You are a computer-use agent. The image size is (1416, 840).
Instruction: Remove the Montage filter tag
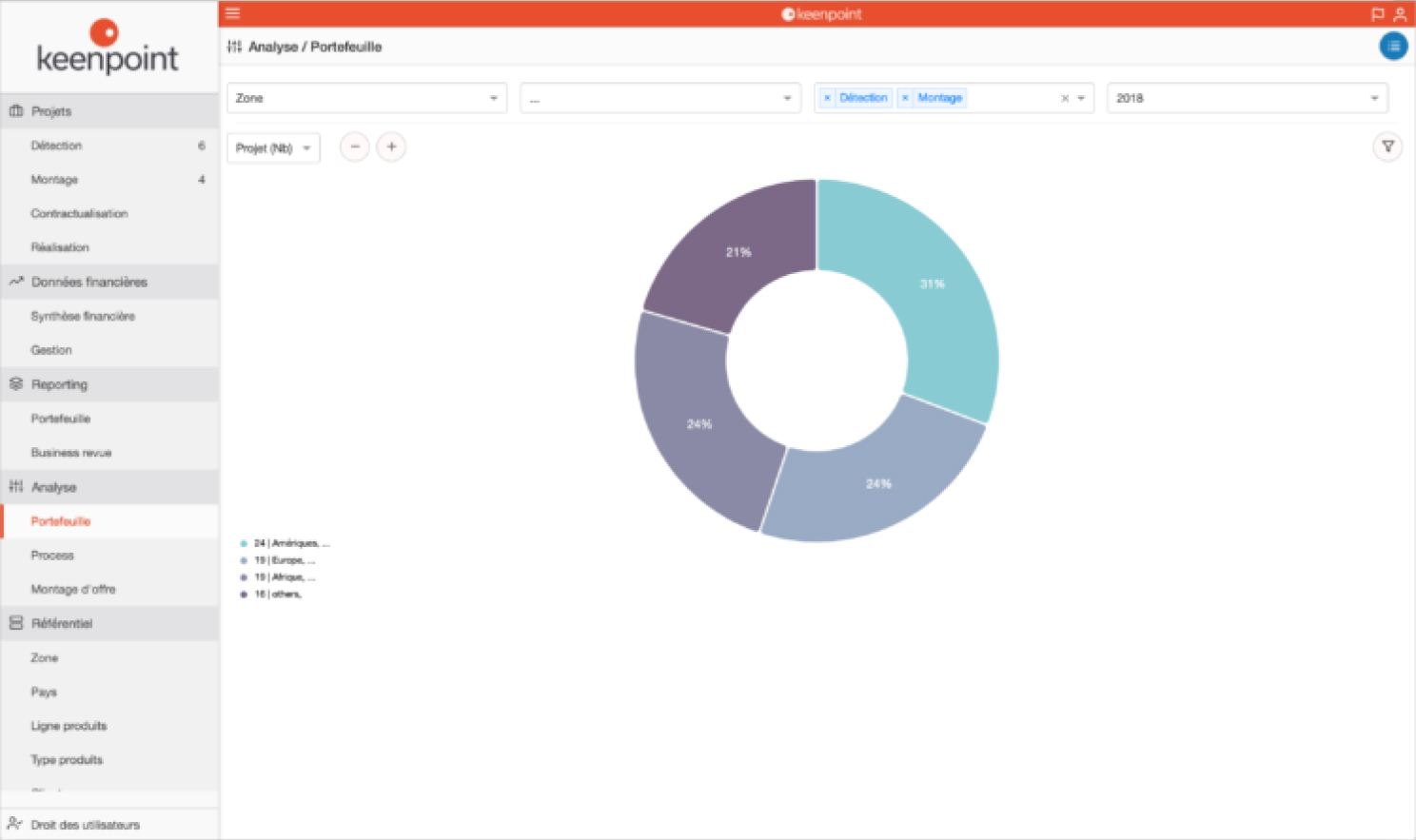[905, 98]
